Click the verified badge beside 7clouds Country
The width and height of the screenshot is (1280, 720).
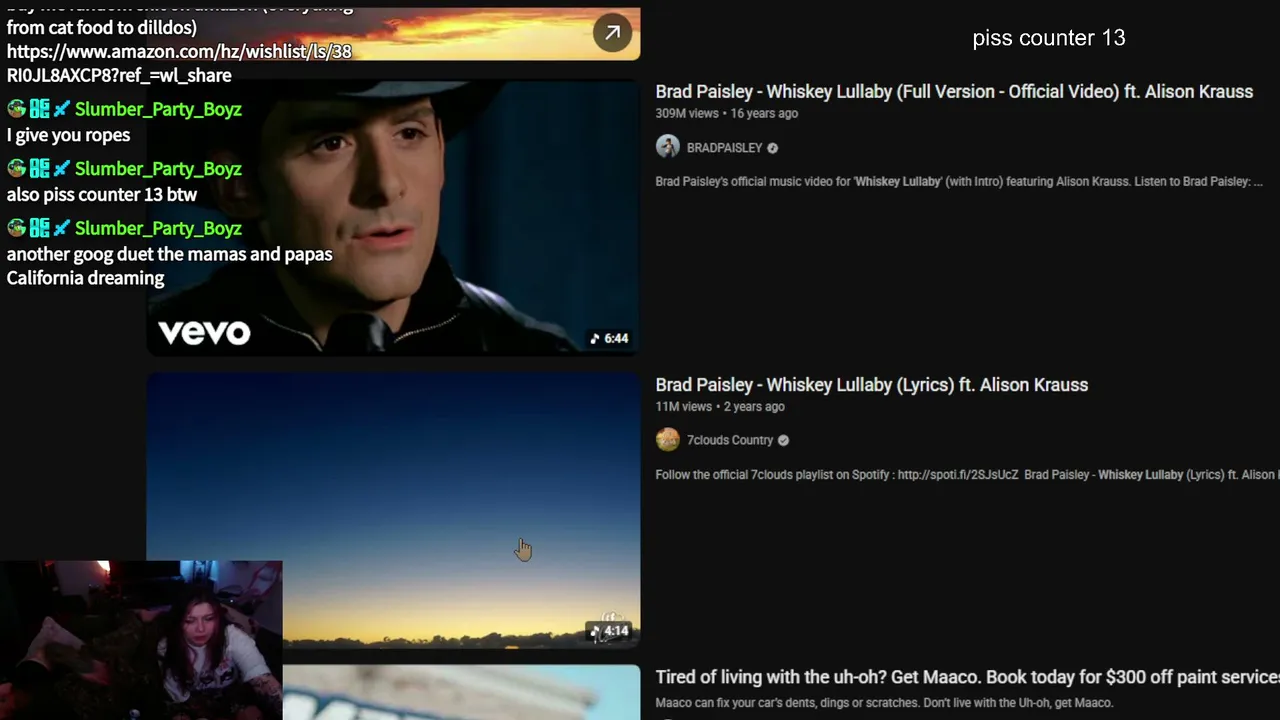coord(783,440)
